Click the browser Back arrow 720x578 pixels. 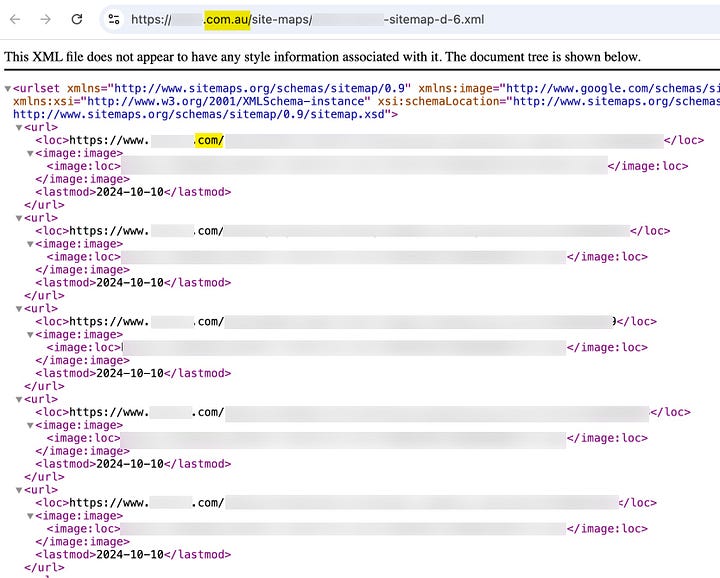click(x=15, y=19)
